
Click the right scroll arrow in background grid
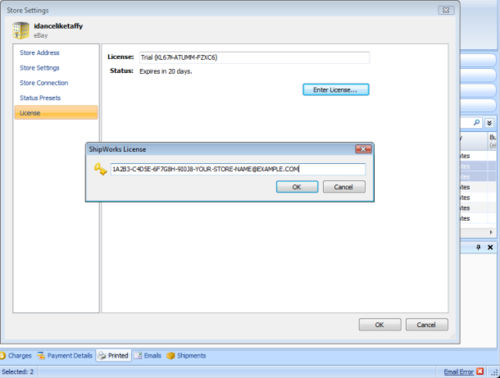pos(491,232)
